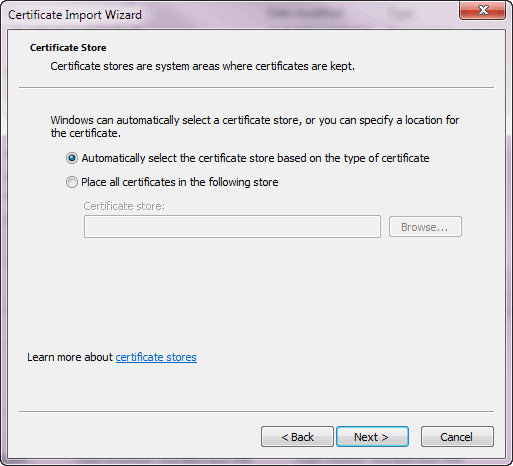The height and width of the screenshot is (466, 513).
Task: Close the wizard window with the red X
Action: click(482, 10)
